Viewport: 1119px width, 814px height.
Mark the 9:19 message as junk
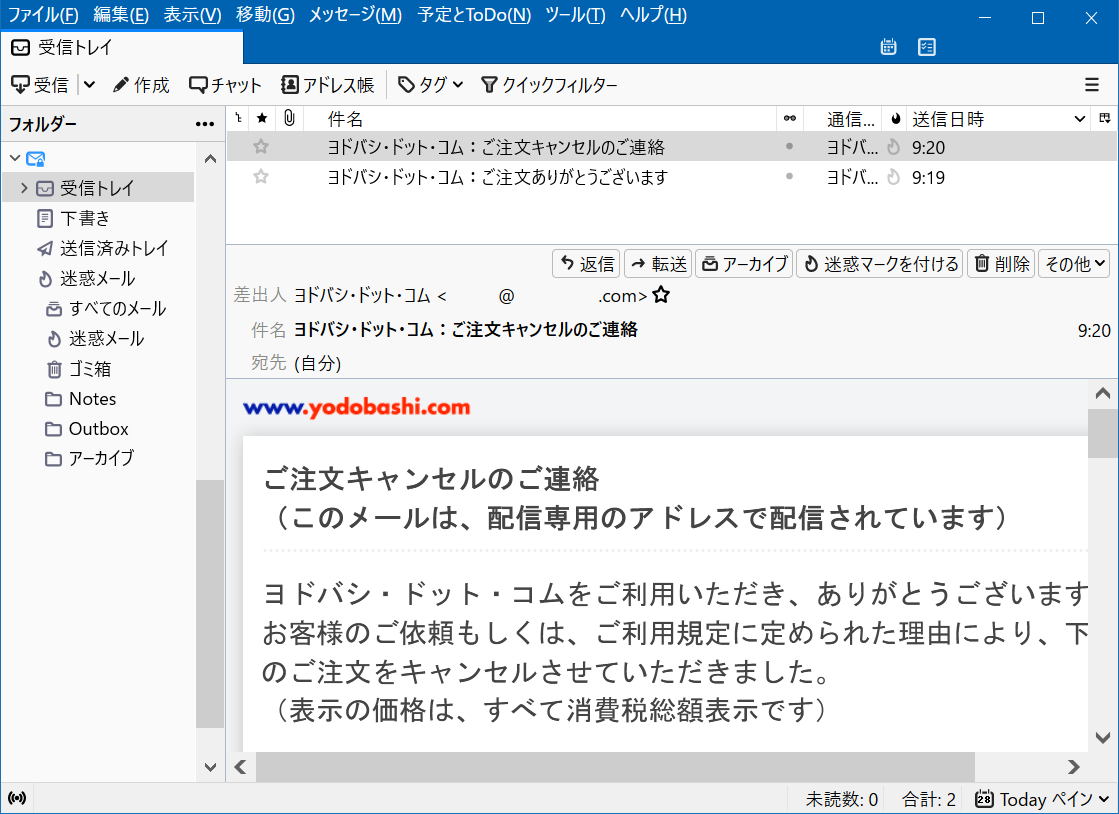coord(893,177)
